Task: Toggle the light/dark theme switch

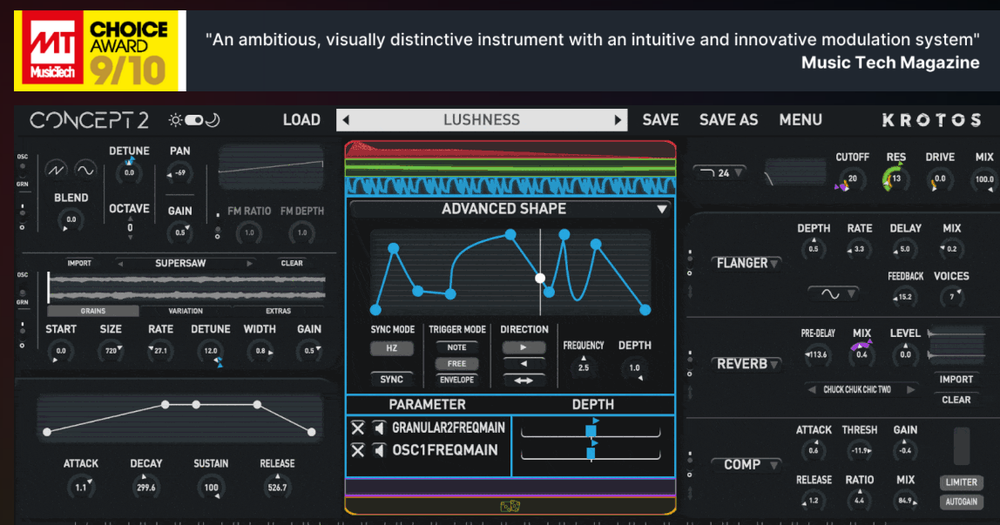Action: point(194,120)
